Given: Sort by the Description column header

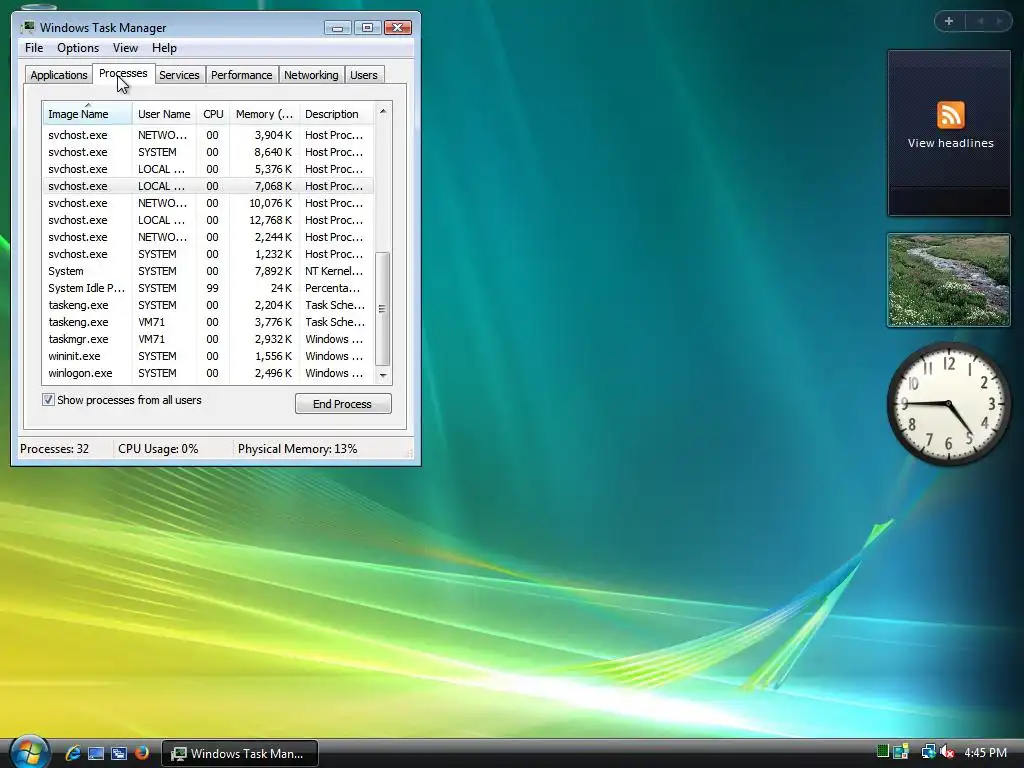Looking at the screenshot, I should pyautogui.click(x=336, y=114).
